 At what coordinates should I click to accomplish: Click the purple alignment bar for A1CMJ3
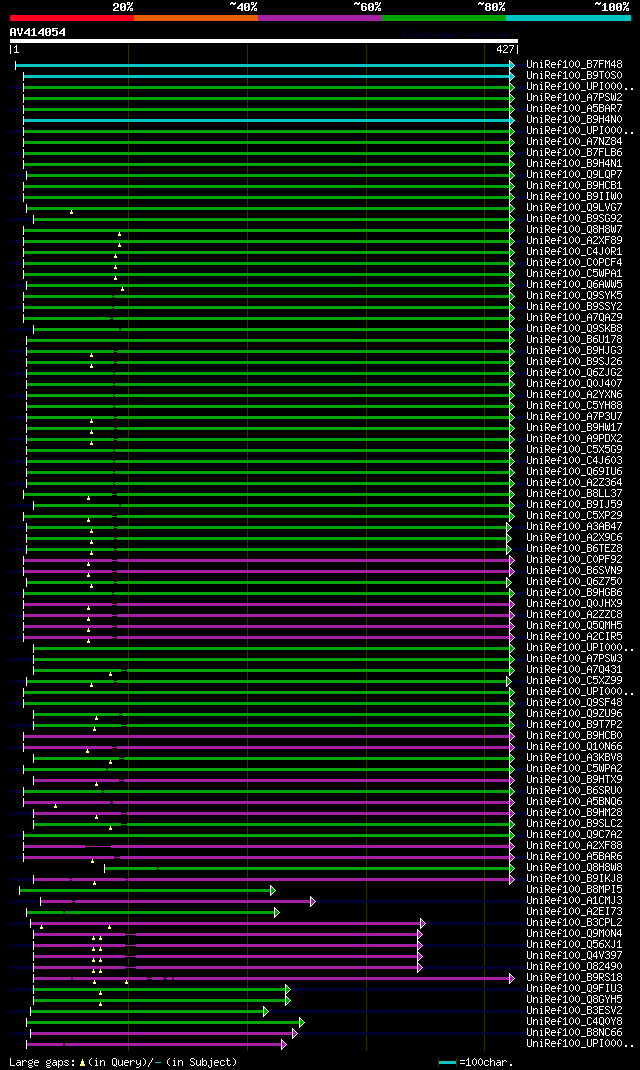(x=178, y=901)
